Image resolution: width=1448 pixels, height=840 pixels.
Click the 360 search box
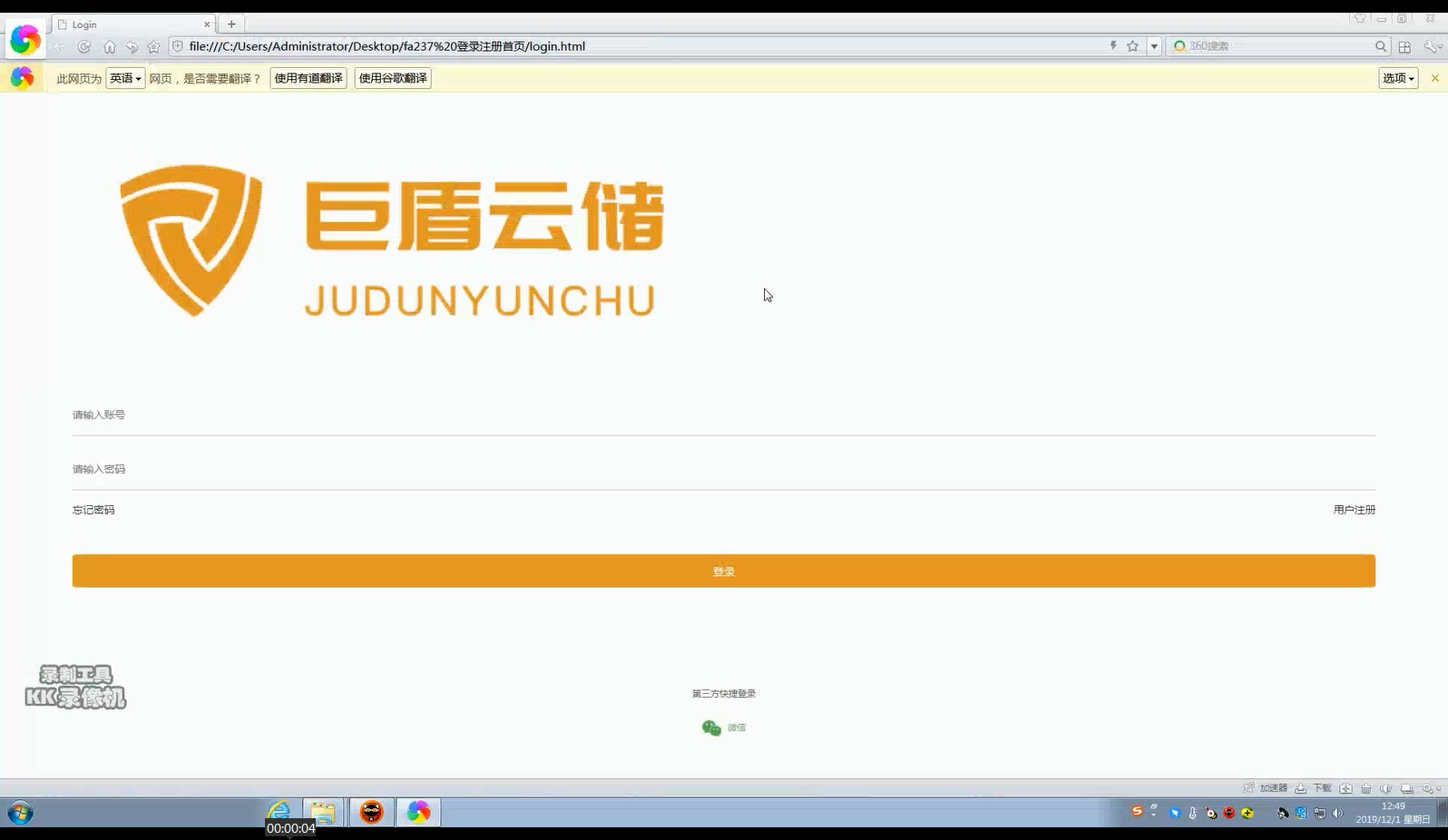click(1279, 46)
